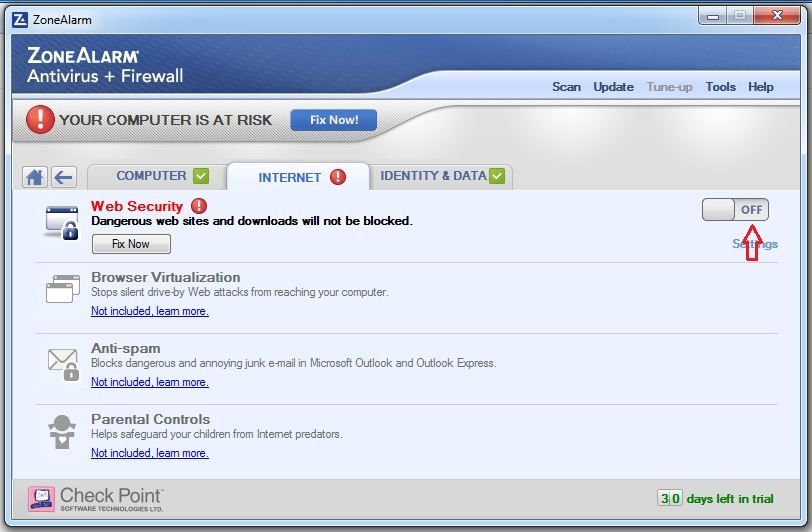Open the Update menu

[613, 87]
